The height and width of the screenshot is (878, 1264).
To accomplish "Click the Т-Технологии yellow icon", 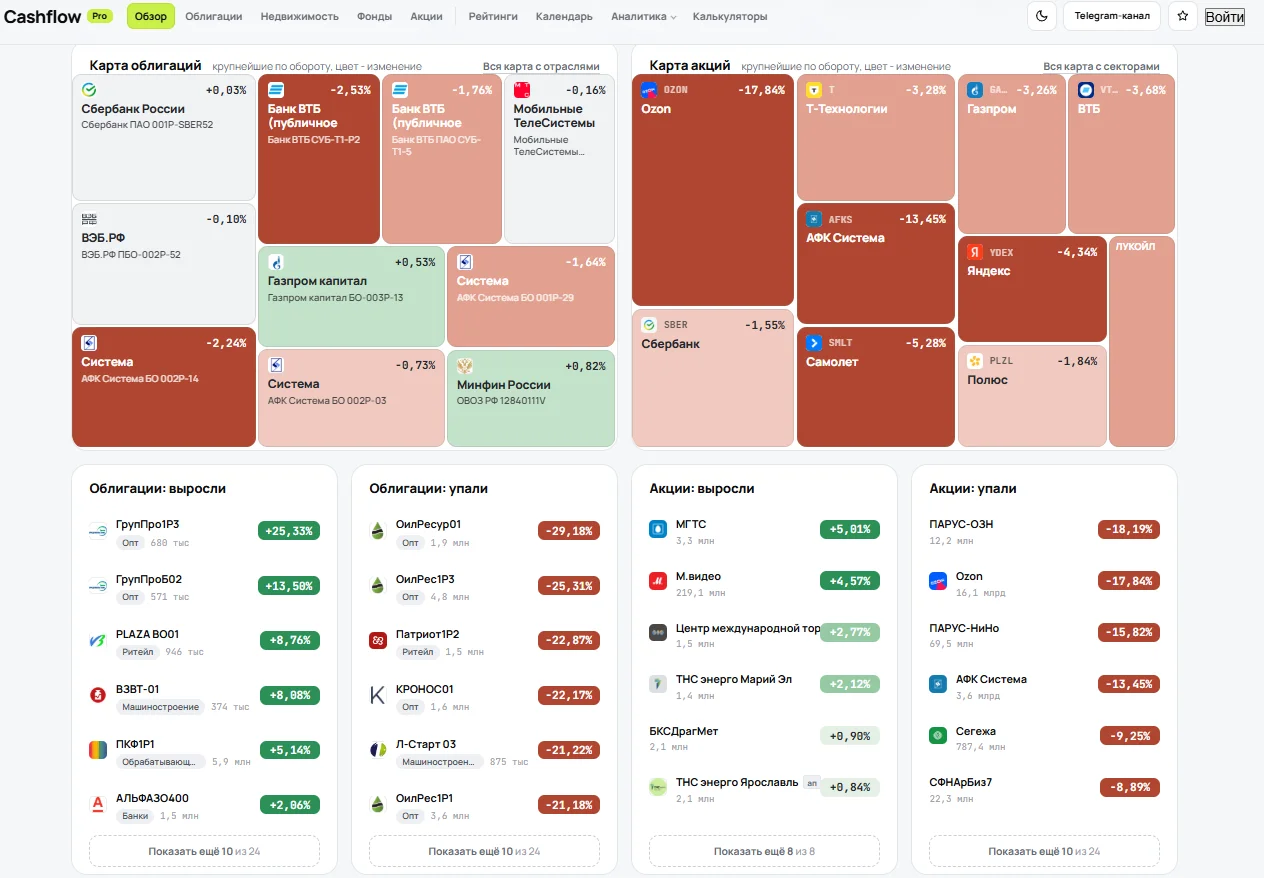I will (814, 90).
